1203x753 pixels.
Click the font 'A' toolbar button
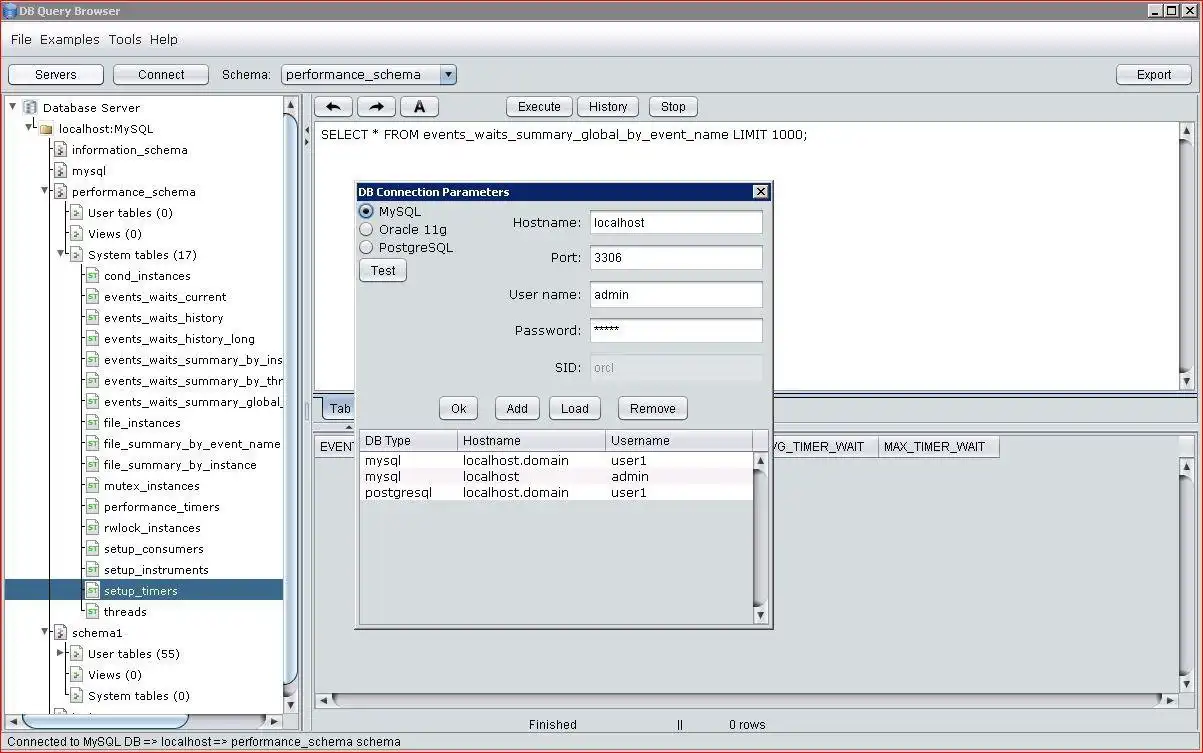tap(419, 107)
